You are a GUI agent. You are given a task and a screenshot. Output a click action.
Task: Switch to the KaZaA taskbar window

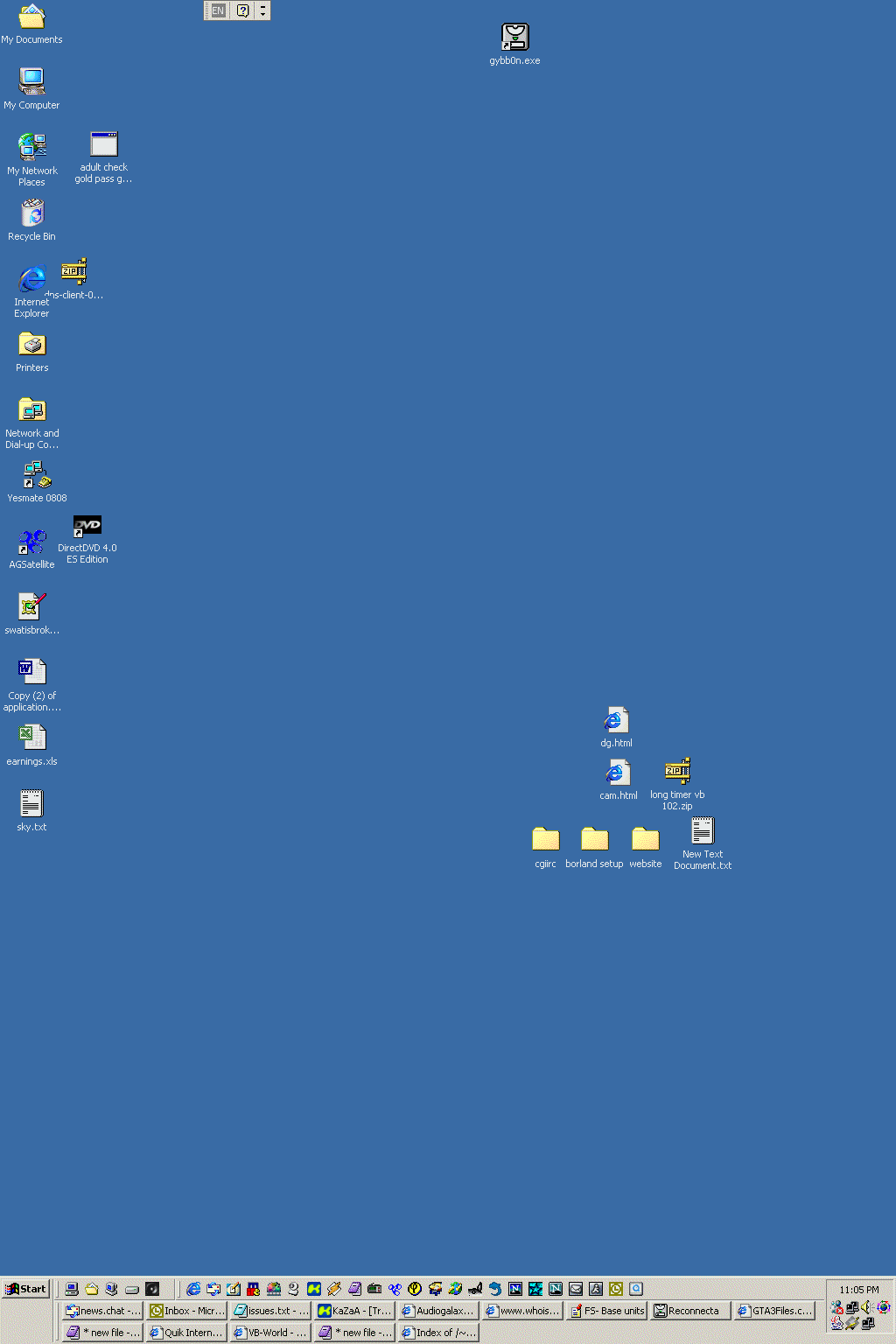point(354,1311)
